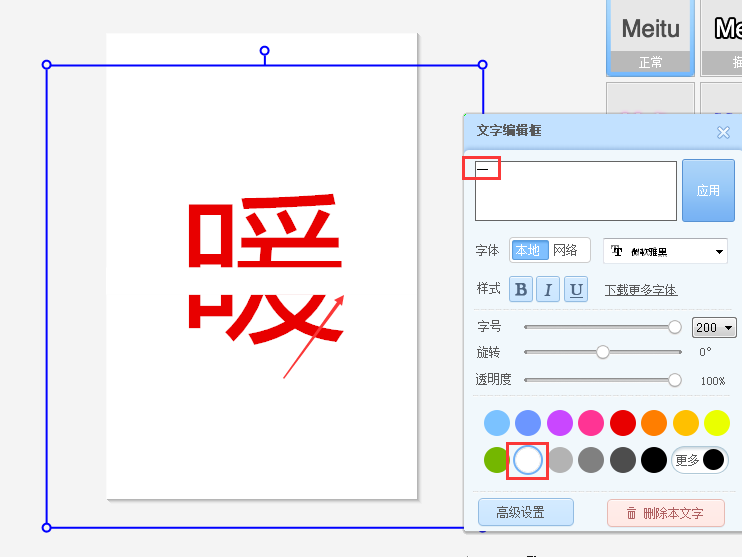
Task: Click inside the text input box
Action: 575,191
